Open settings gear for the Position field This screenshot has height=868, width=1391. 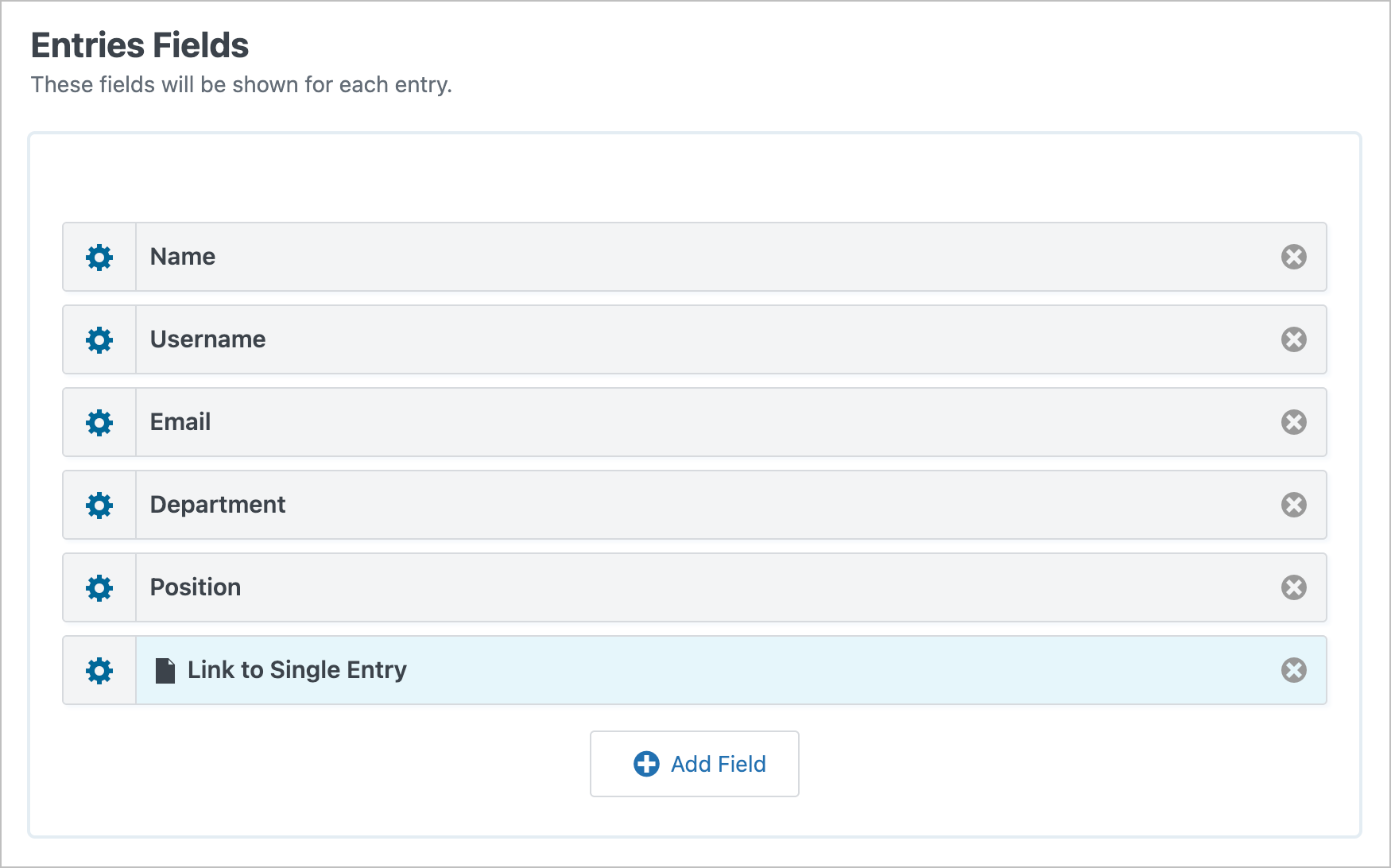(99, 587)
